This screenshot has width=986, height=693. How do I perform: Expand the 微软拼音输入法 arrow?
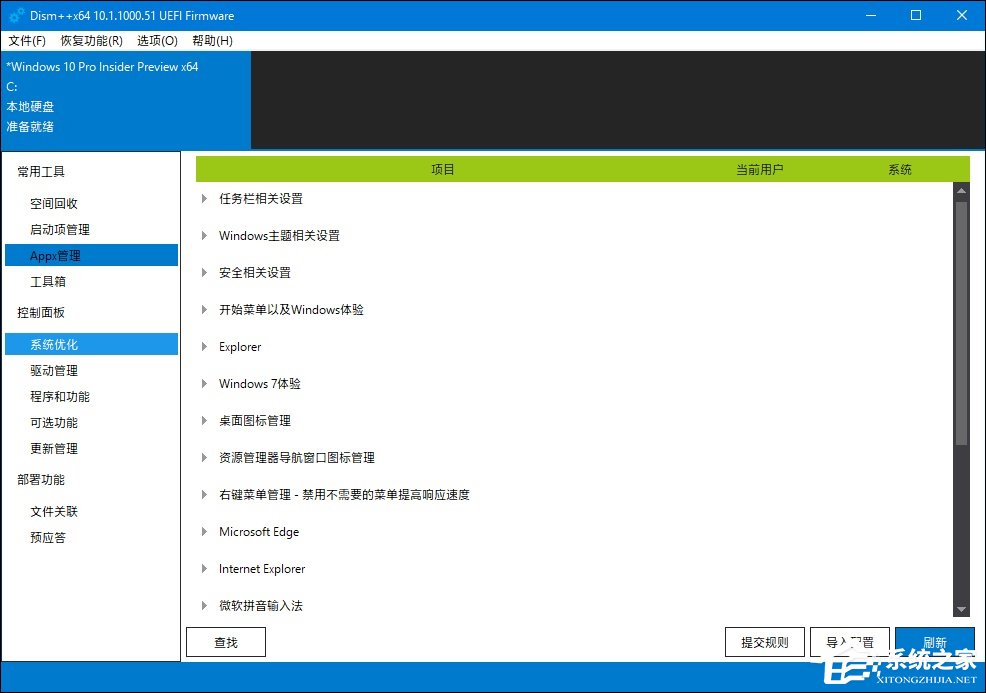(204, 606)
